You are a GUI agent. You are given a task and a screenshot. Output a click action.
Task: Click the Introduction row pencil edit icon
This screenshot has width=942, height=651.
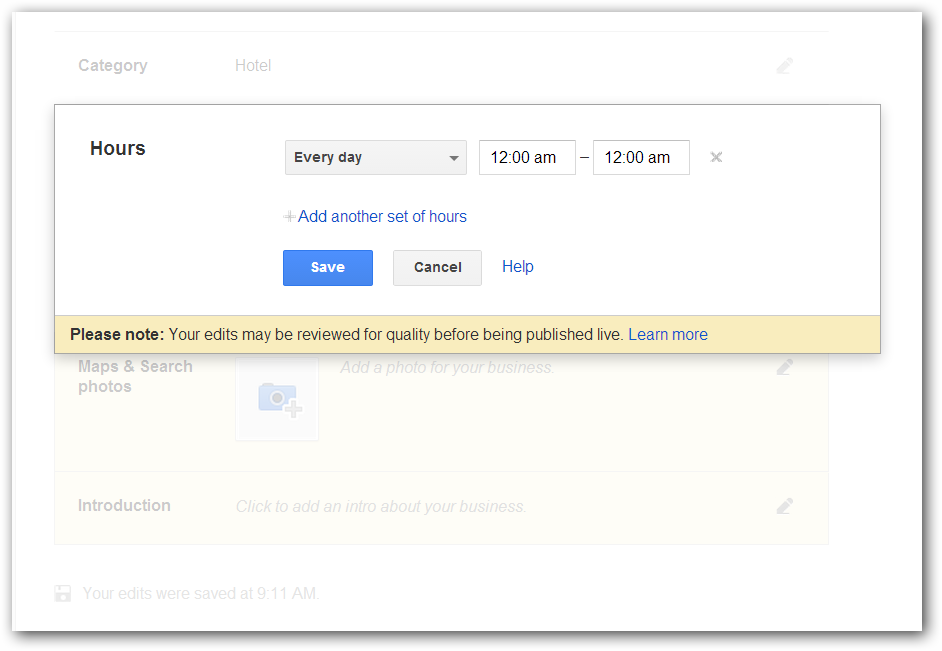pos(785,506)
